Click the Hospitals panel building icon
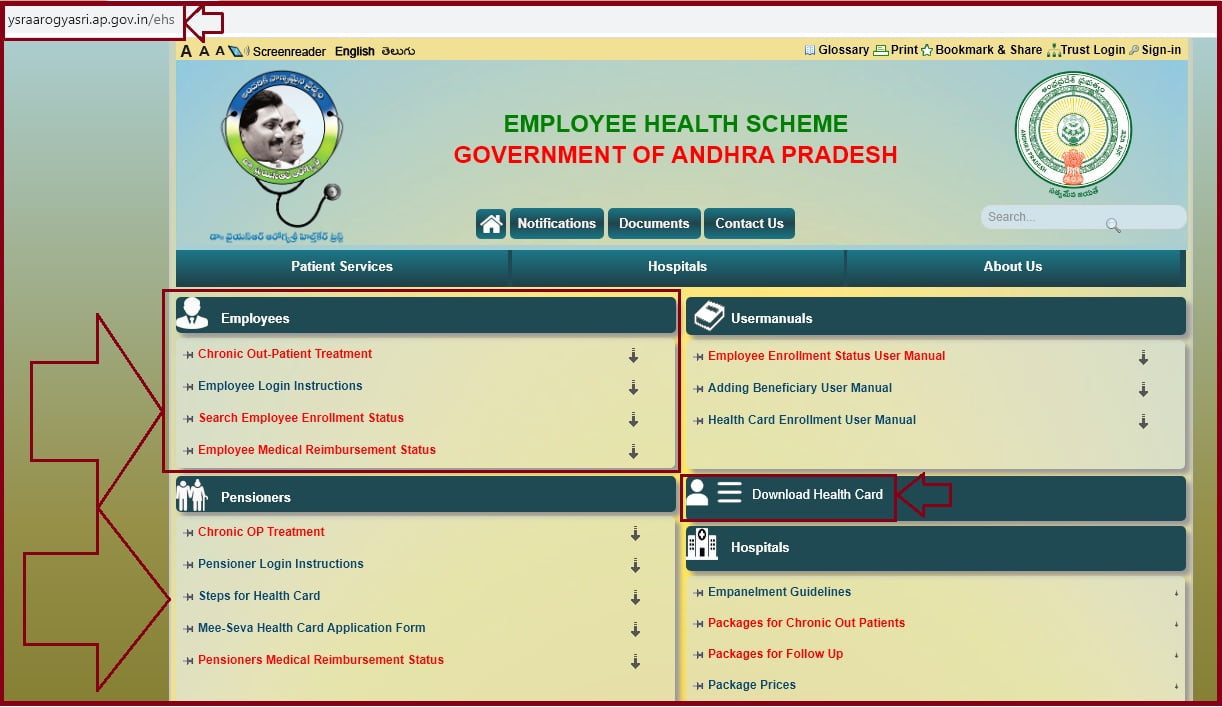The height and width of the screenshot is (707, 1222). click(701, 546)
